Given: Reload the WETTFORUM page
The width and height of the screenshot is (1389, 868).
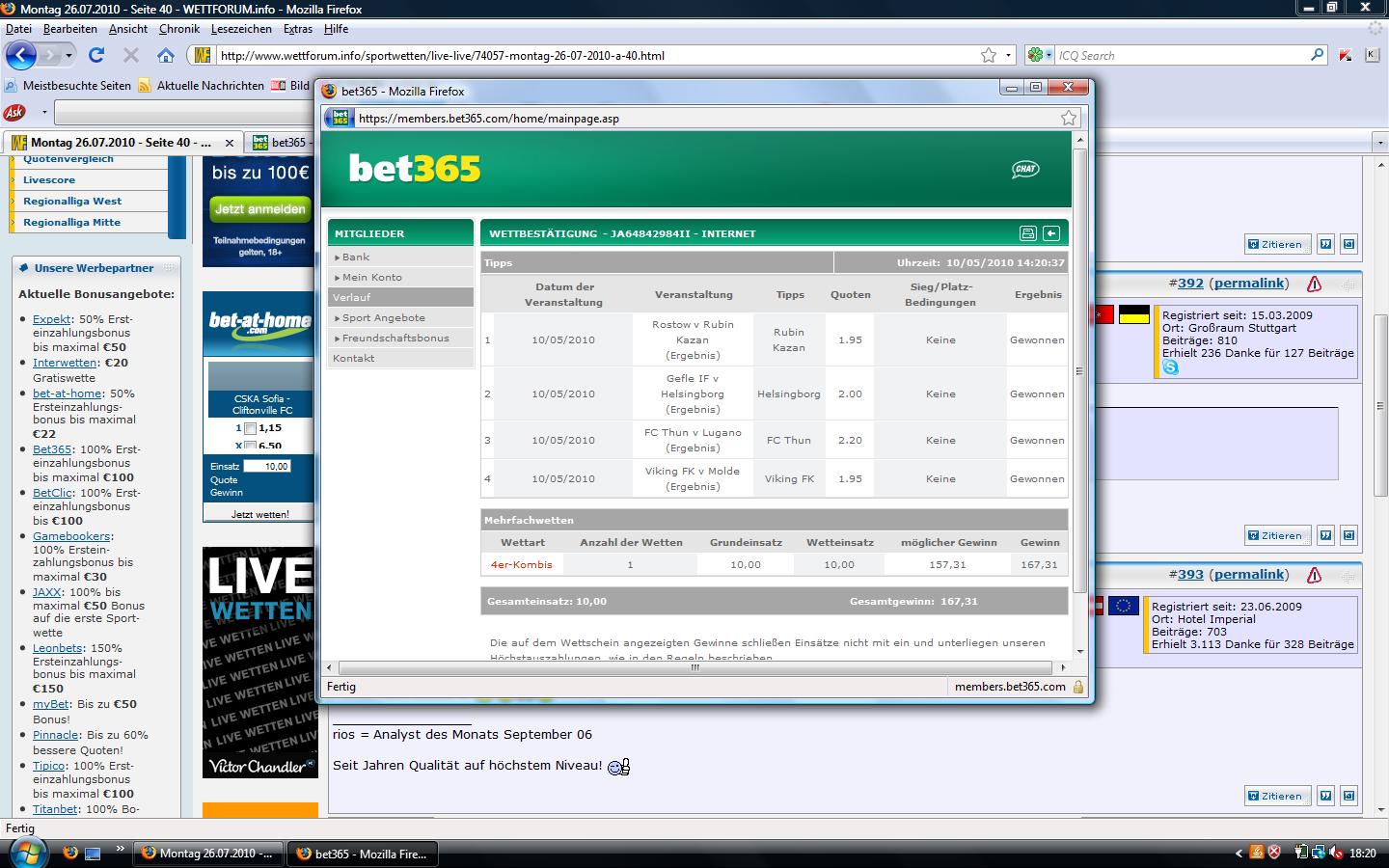Looking at the screenshot, I should 96,55.
